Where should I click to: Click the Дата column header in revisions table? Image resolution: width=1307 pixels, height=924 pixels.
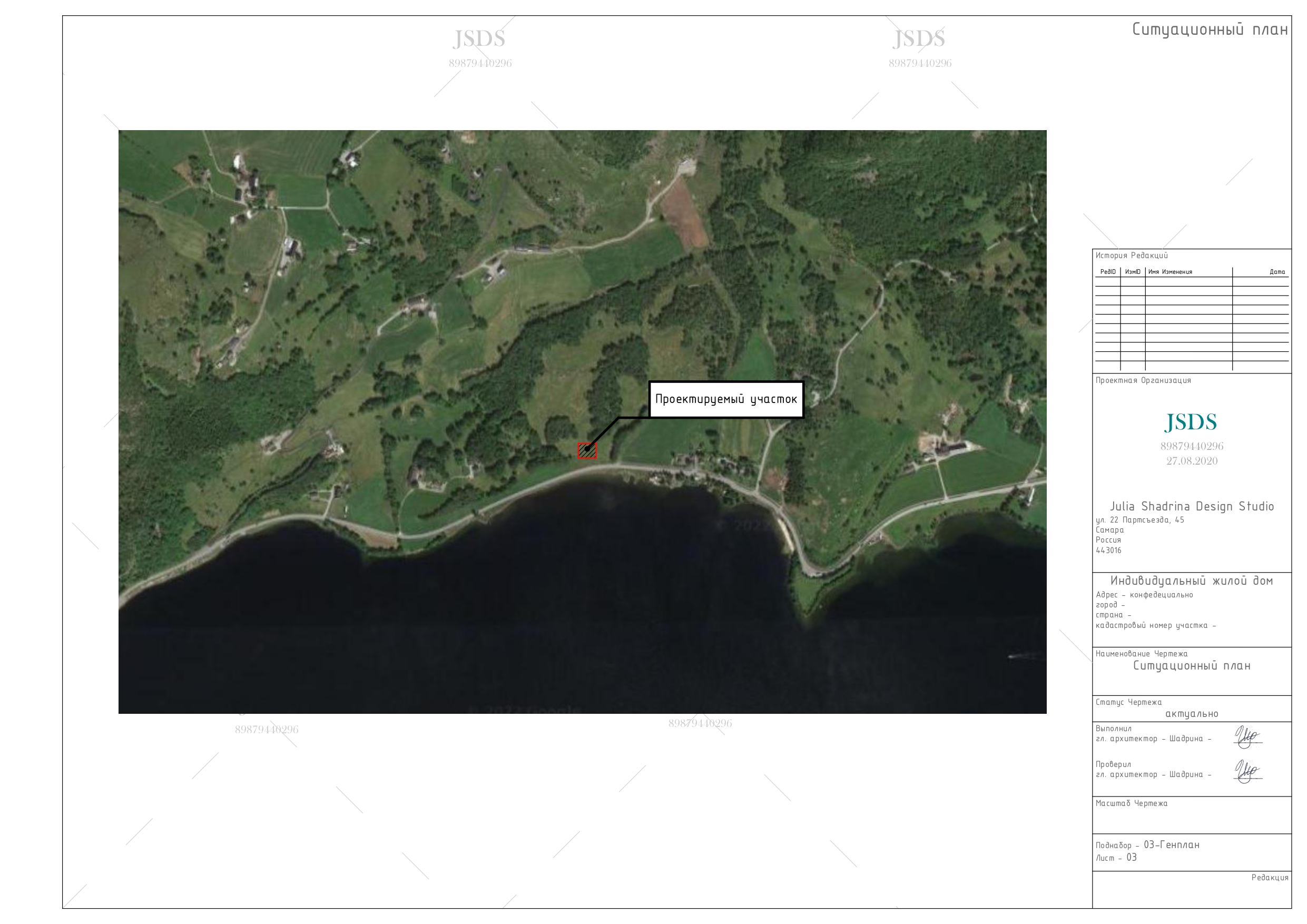point(1277,272)
